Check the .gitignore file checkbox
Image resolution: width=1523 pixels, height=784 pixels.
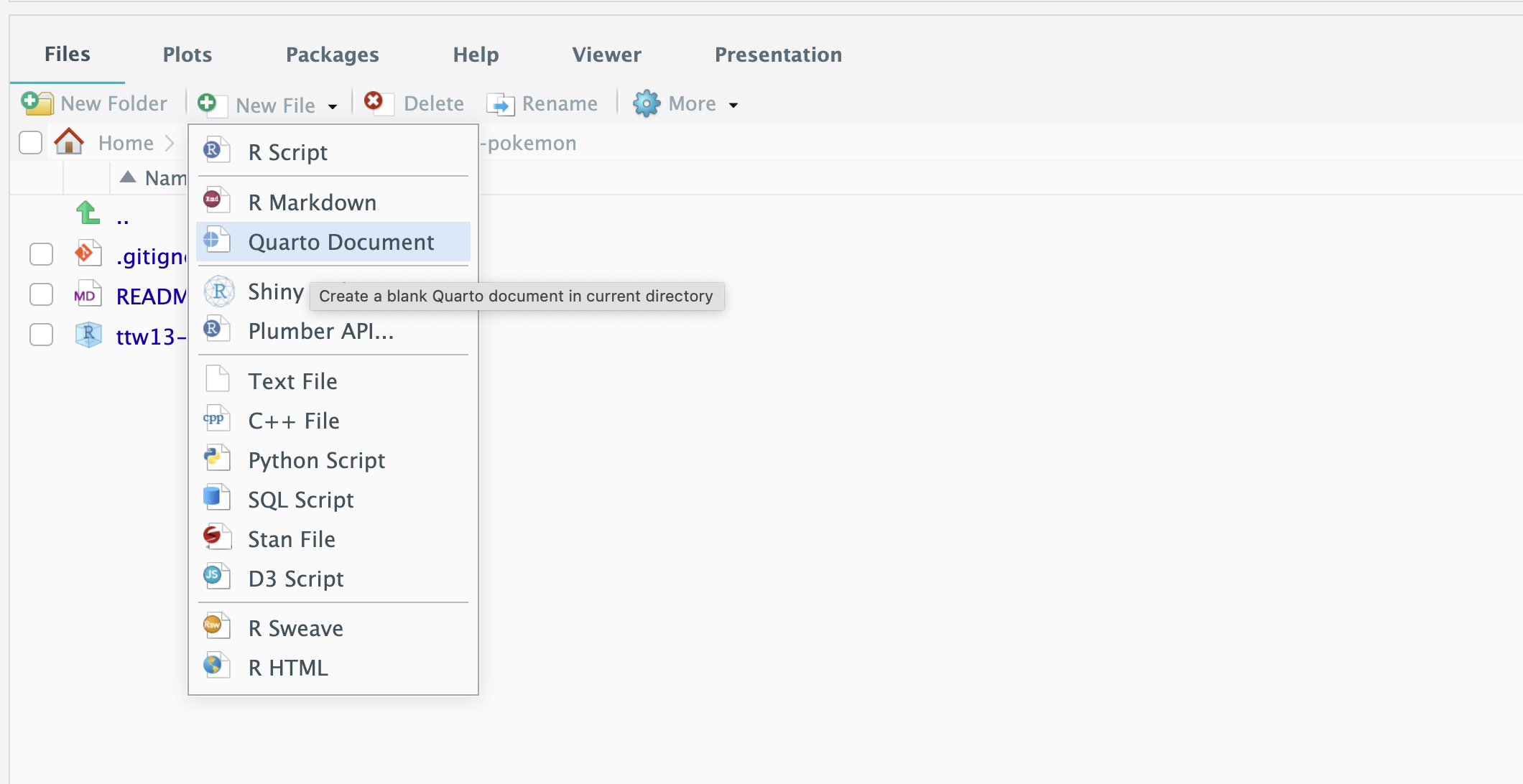(41, 254)
